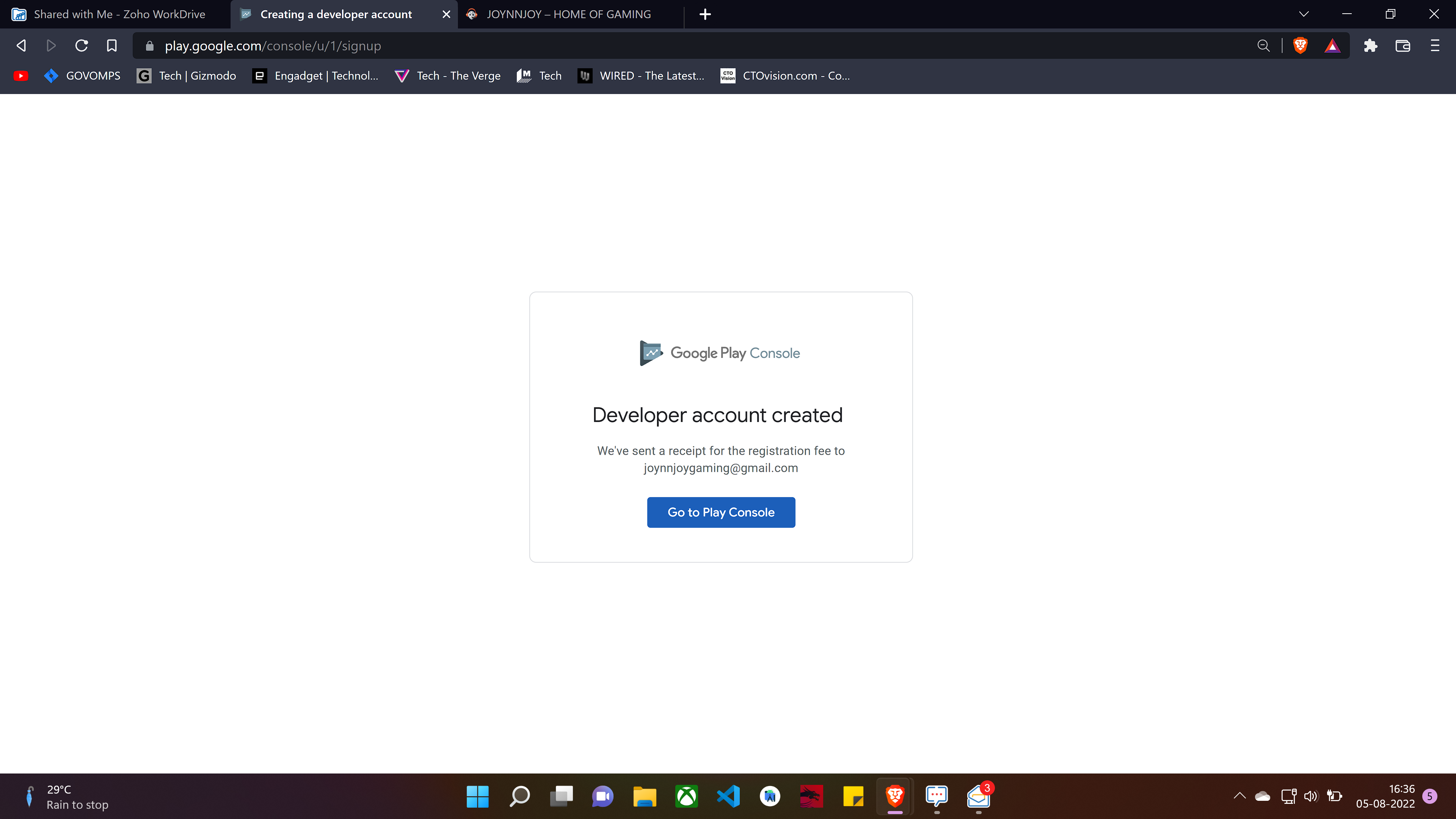Open Brave Rewards triangle icon
Image resolution: width=1456 pixels, height=819 pixels.
click(1332, 46)
